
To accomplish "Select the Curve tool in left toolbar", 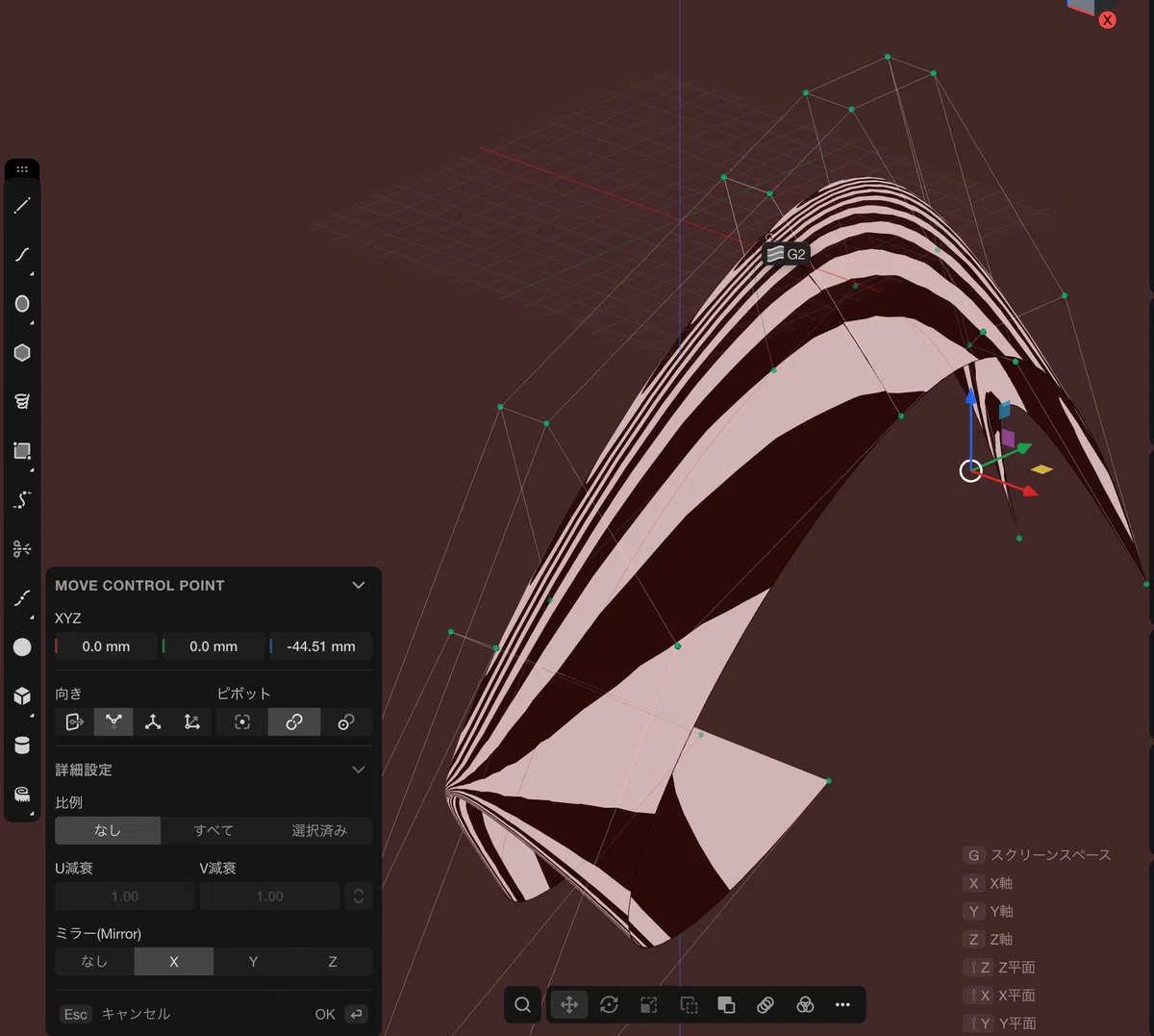I will pos(22,255).
